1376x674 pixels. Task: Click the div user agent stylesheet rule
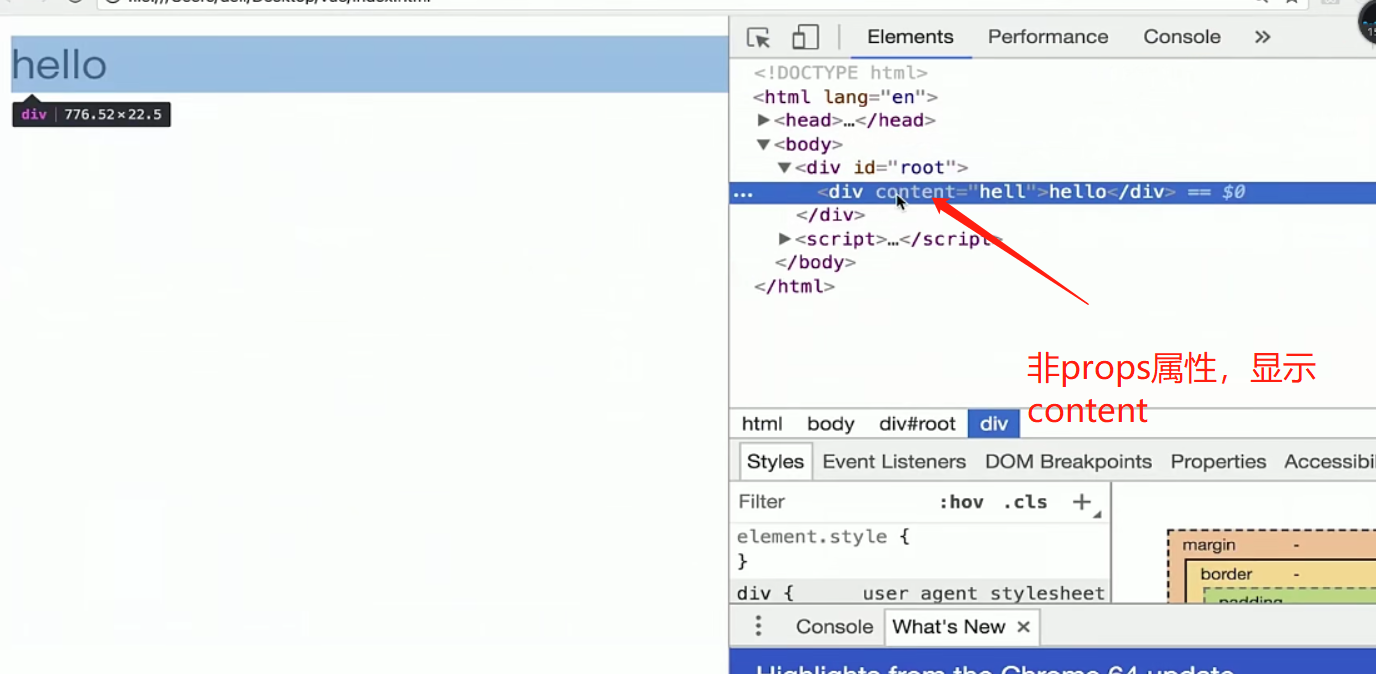[x=920, y=593]
